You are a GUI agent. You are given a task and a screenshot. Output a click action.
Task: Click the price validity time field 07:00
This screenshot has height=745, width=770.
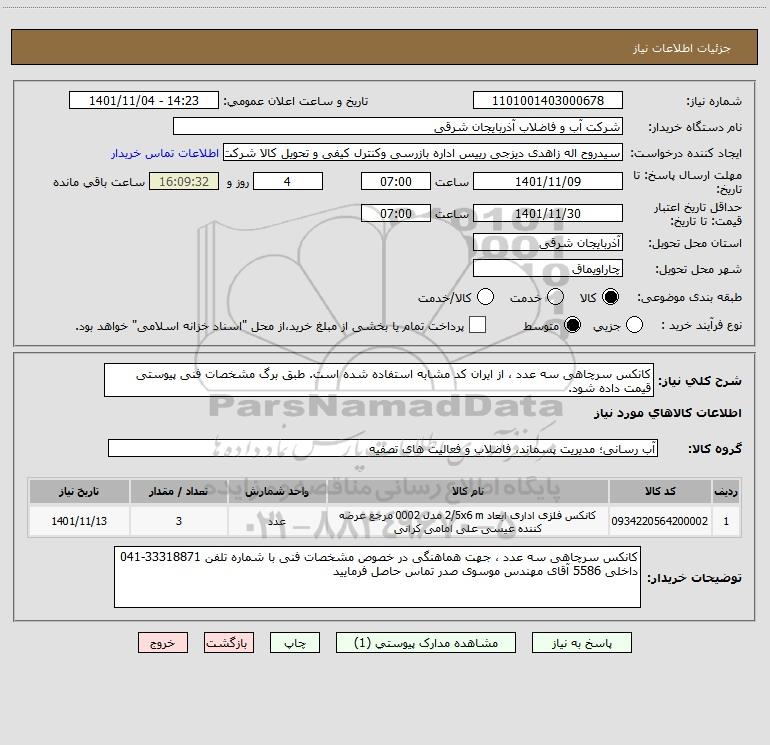[x=396, y=213]
